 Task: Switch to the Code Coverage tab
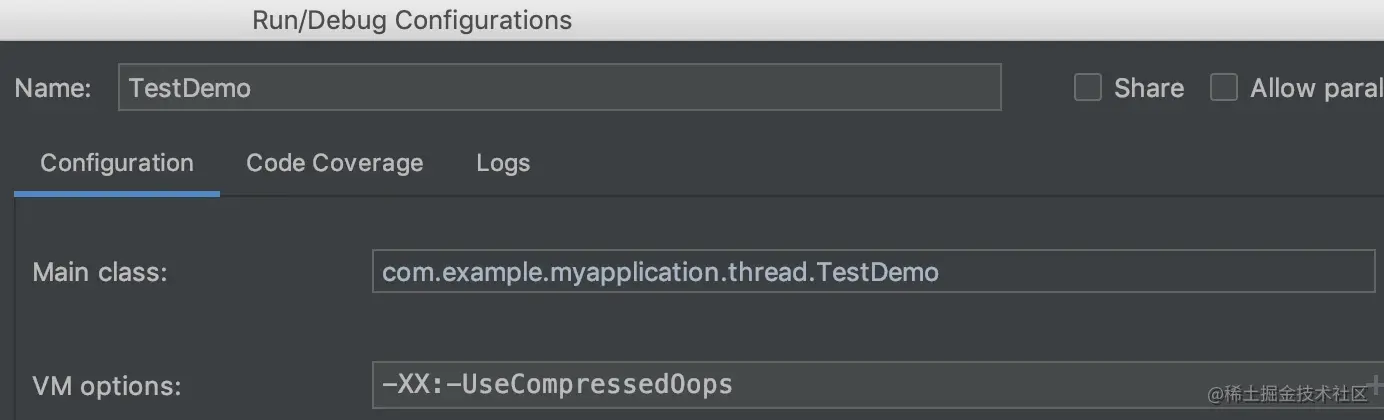tap(334, 163)
